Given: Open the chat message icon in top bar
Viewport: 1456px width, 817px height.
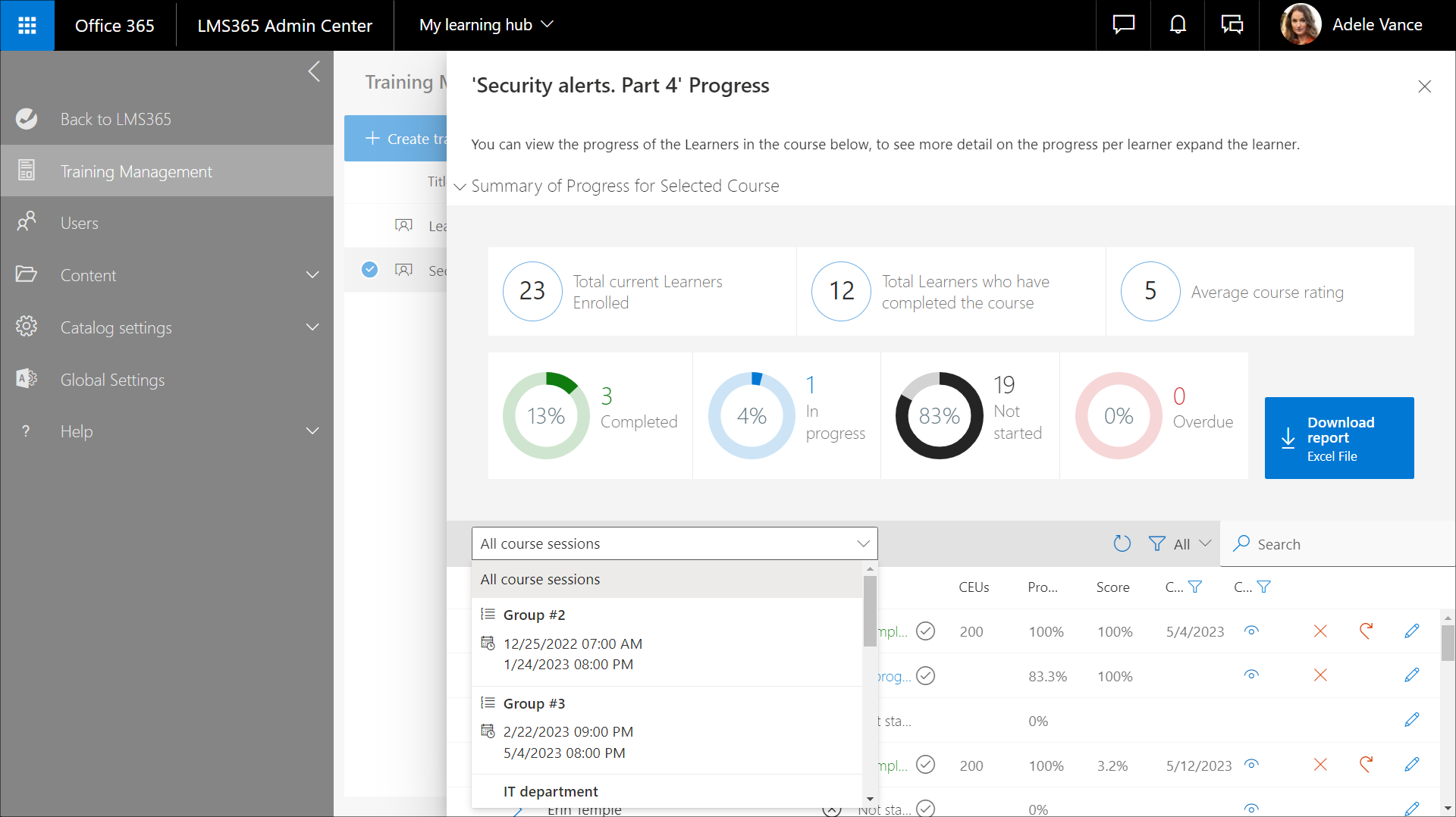Looking at the screenshot, I should [x=1123, y=25].
